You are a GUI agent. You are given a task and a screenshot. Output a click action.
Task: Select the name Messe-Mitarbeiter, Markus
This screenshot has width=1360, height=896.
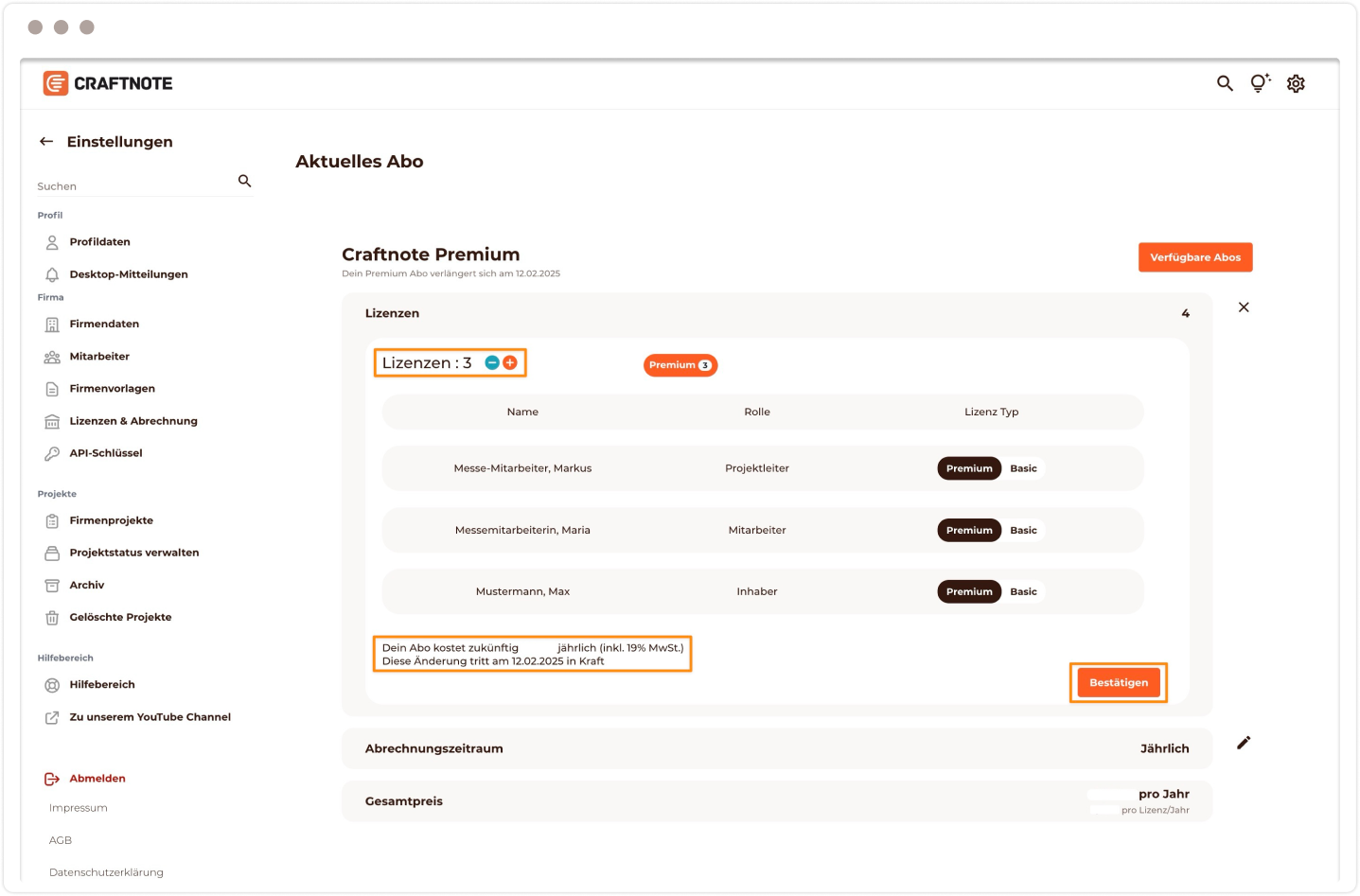(522, 468)
